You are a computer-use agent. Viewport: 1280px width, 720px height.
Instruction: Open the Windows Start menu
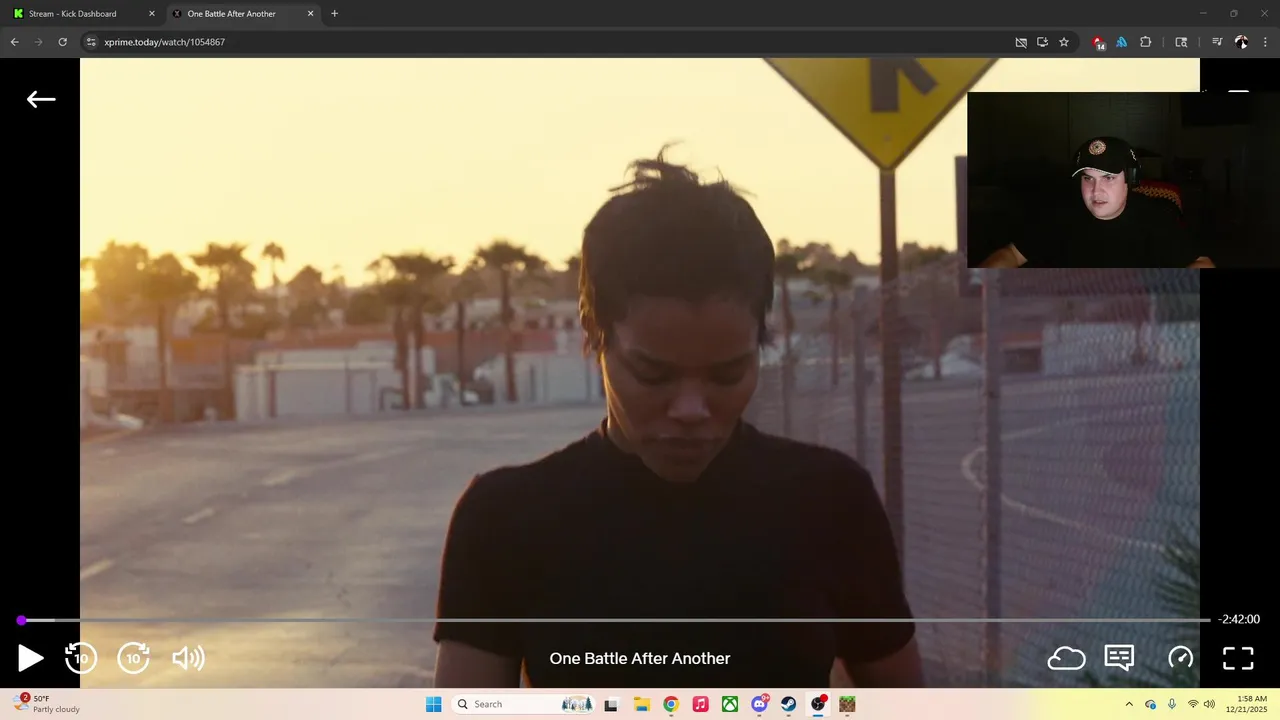[x=433, y=704]
